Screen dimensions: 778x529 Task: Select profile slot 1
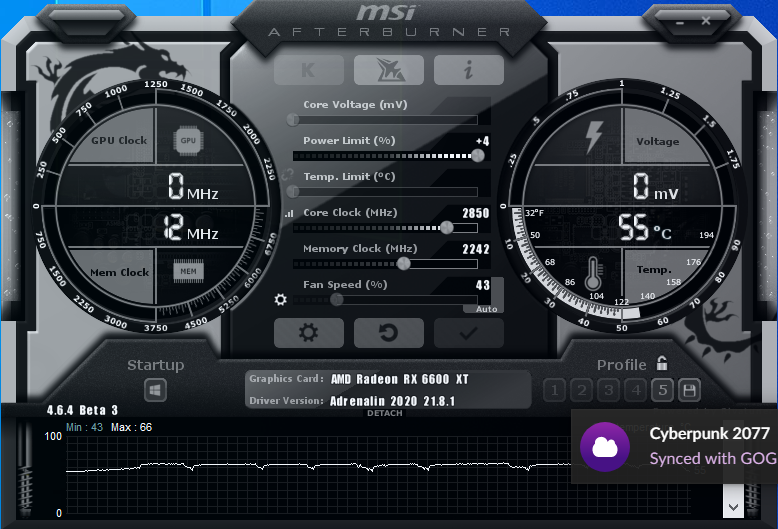pos(555,391)
